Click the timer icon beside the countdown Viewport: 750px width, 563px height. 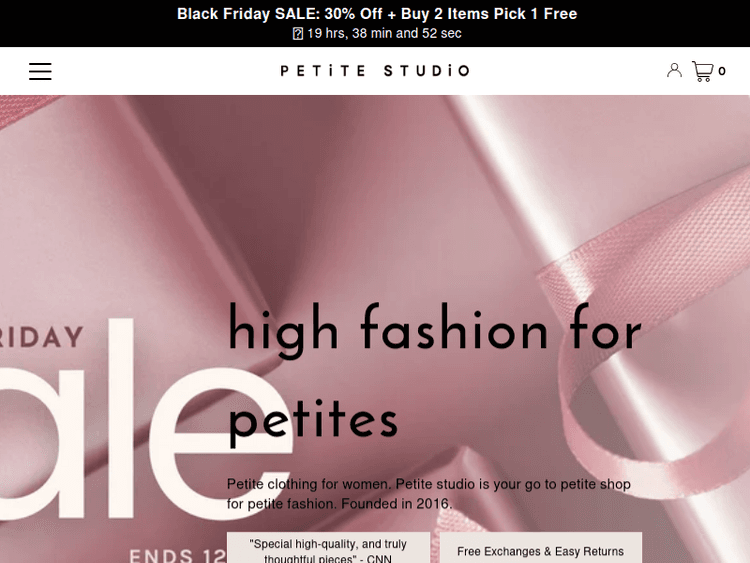click(x=298, y=33)
